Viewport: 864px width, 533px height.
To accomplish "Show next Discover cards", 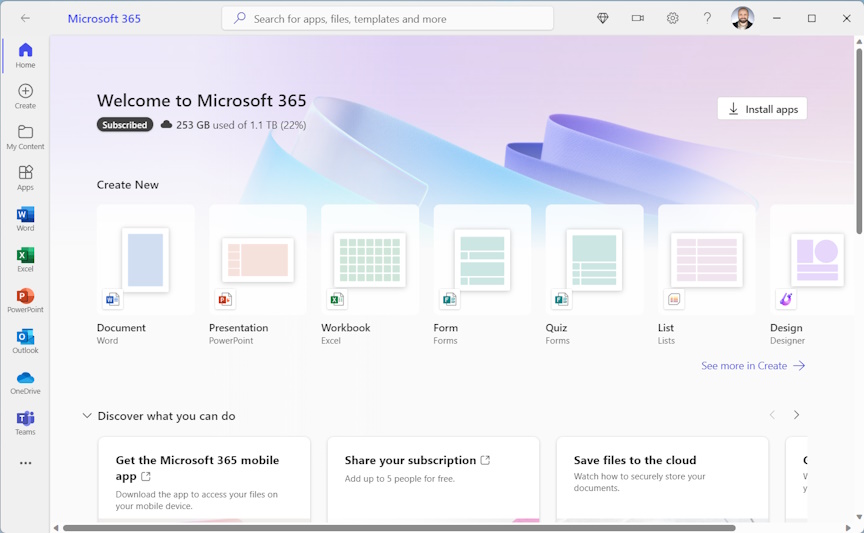I will (x=796, y=414).
